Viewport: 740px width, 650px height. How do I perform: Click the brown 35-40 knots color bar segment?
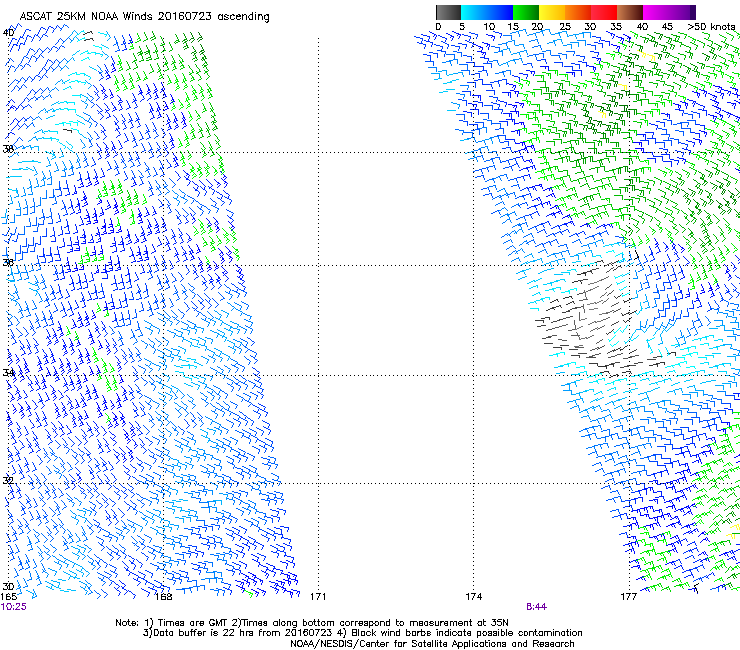point(630,12)
